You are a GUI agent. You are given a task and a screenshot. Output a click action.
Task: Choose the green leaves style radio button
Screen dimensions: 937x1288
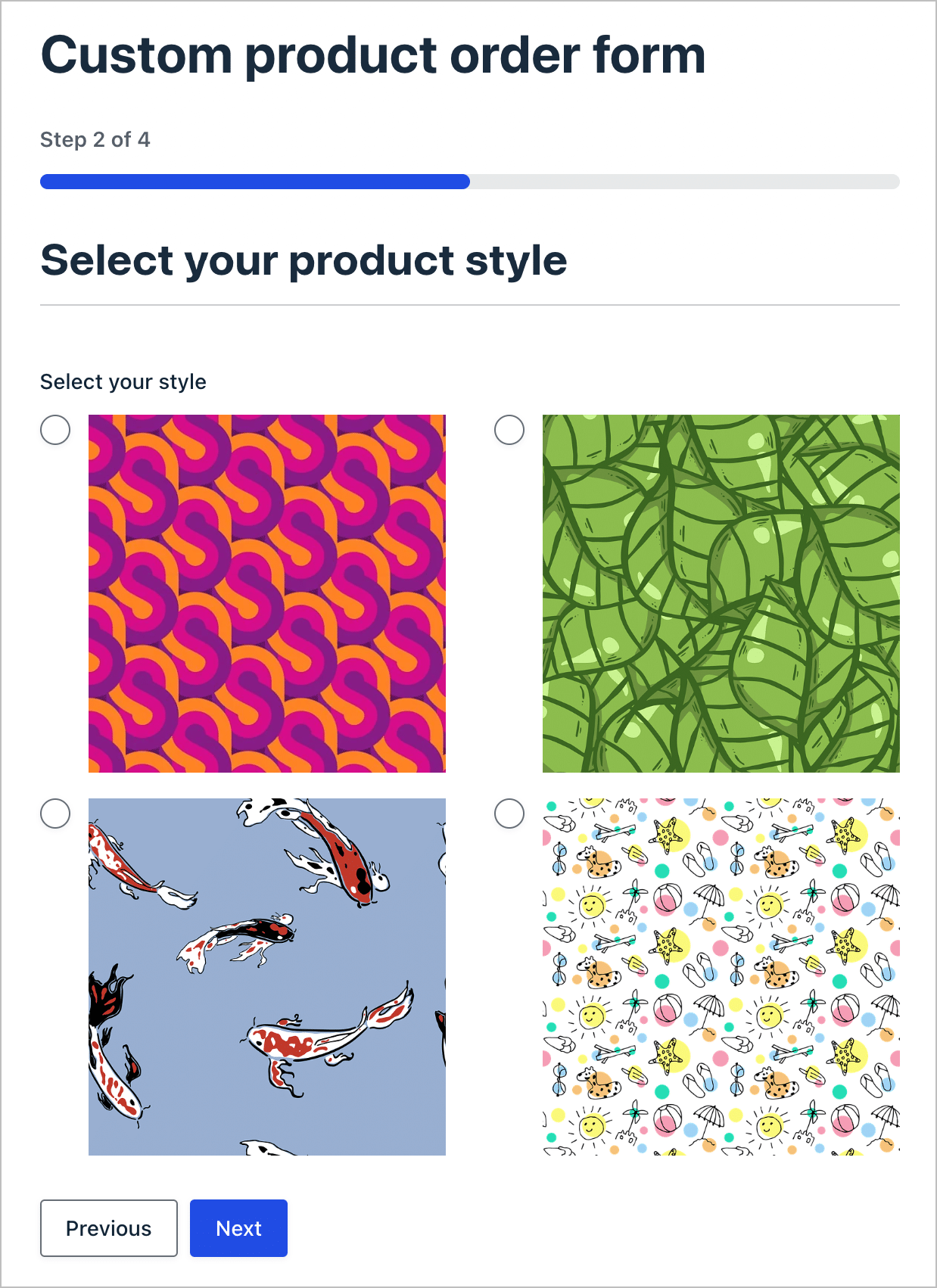509,430
